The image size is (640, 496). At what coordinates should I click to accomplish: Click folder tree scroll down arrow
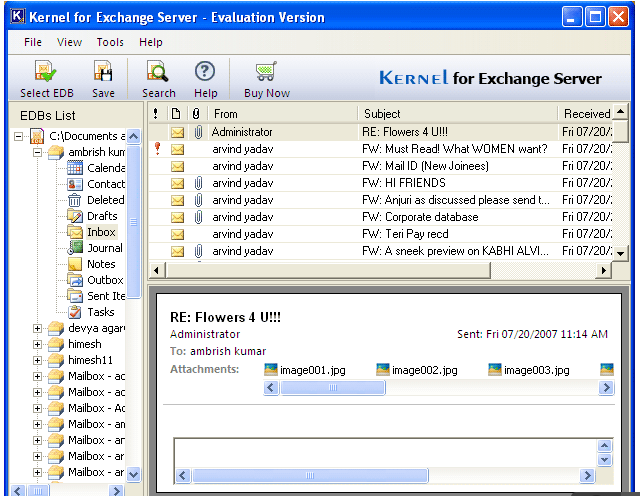tap(133, 474)
